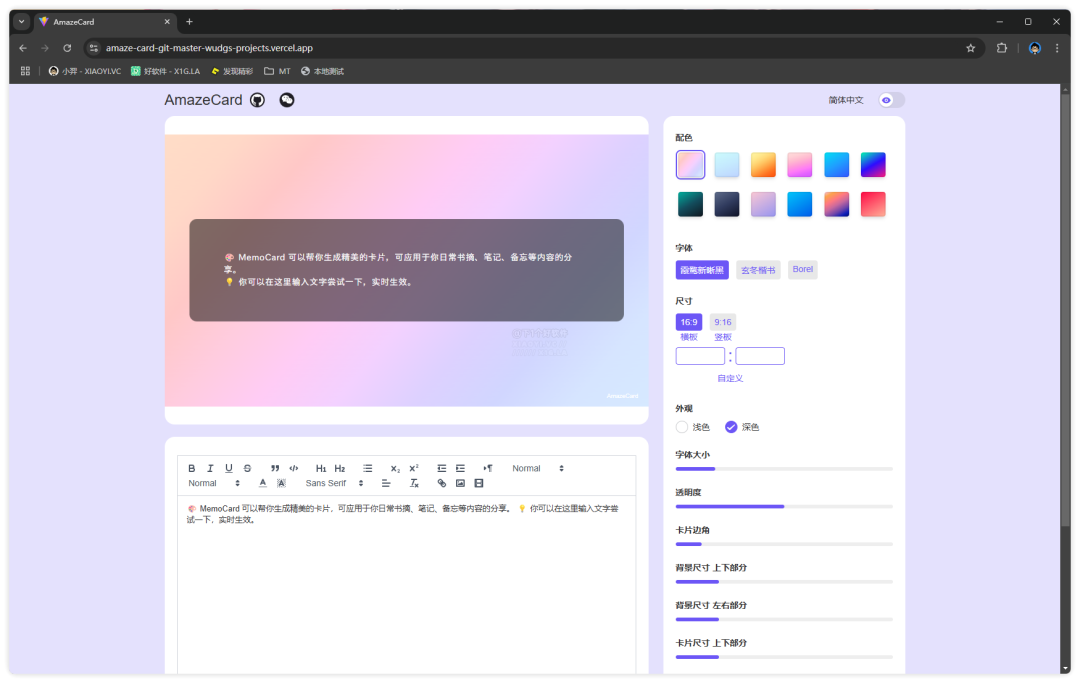Toggle the language switch beside 简体中文

(891, 101)
